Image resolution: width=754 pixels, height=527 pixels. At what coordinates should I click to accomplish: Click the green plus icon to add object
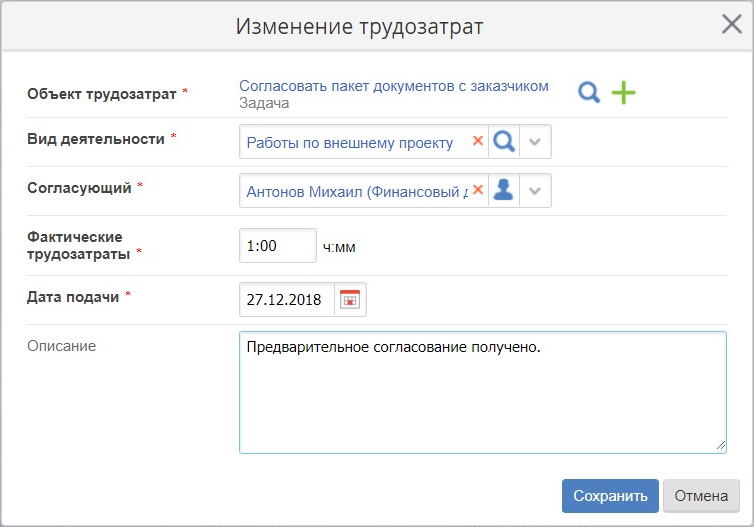click(624, 93)
